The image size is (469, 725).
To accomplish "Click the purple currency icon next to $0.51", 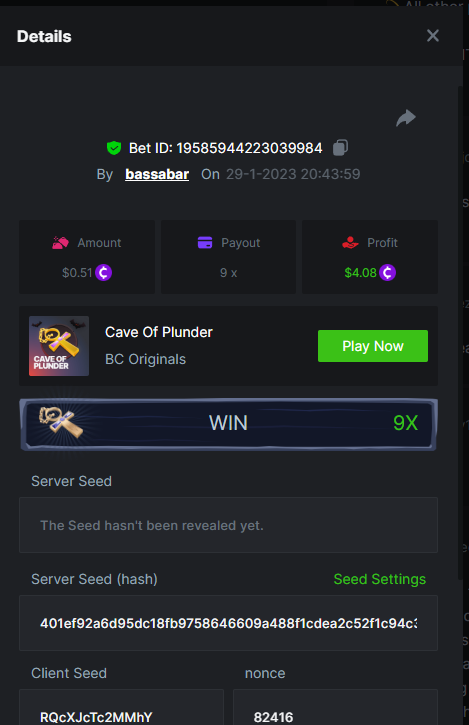I will [x=104, y=272].
